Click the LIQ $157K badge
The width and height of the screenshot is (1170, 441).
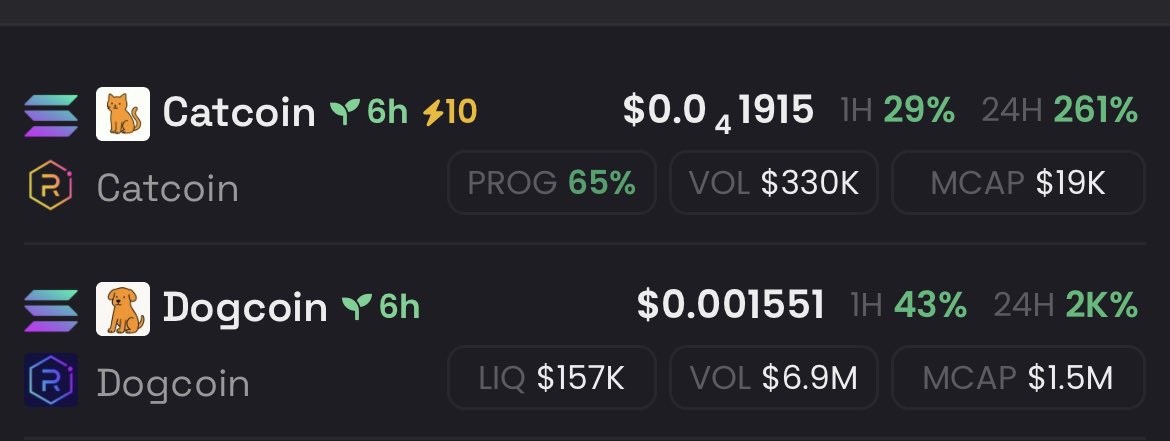click(551, 378)
